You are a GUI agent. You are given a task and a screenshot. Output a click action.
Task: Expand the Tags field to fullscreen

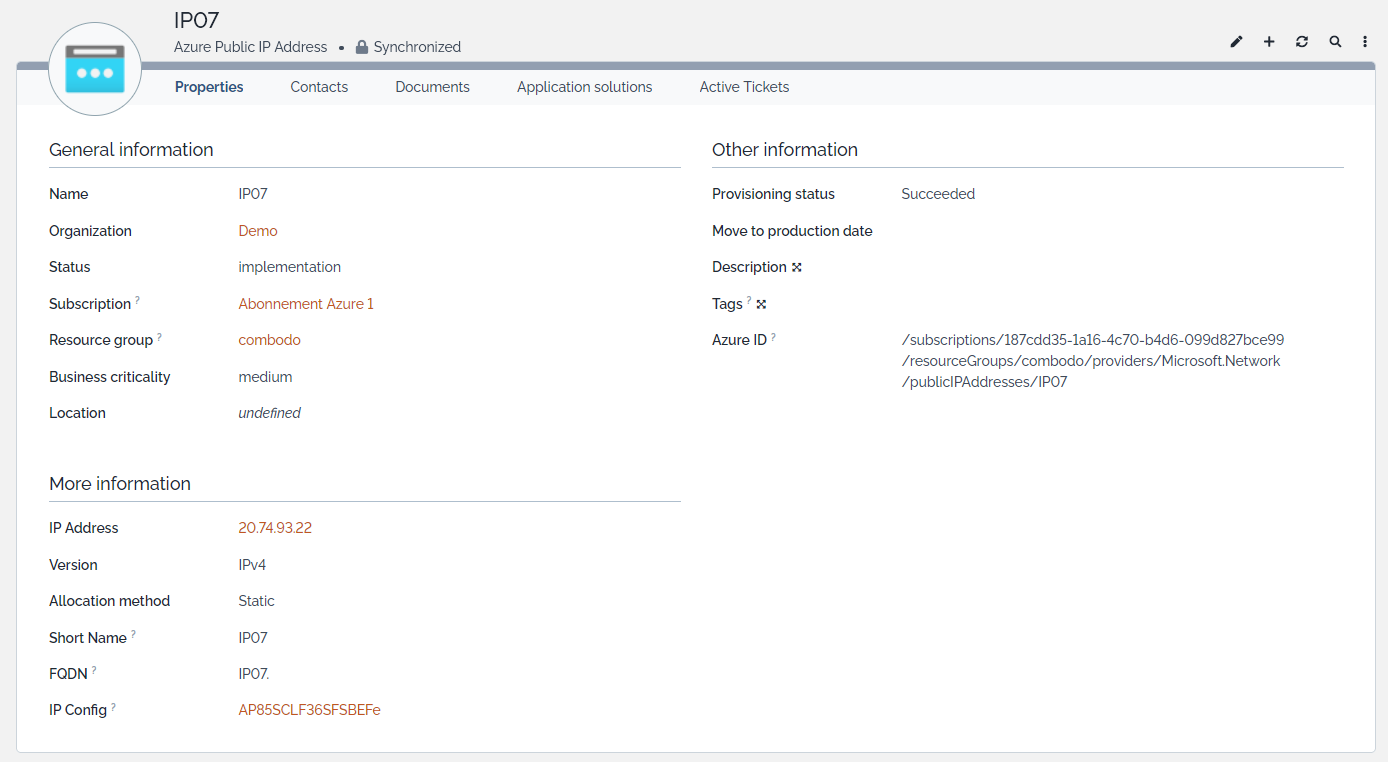pos(761,304)
